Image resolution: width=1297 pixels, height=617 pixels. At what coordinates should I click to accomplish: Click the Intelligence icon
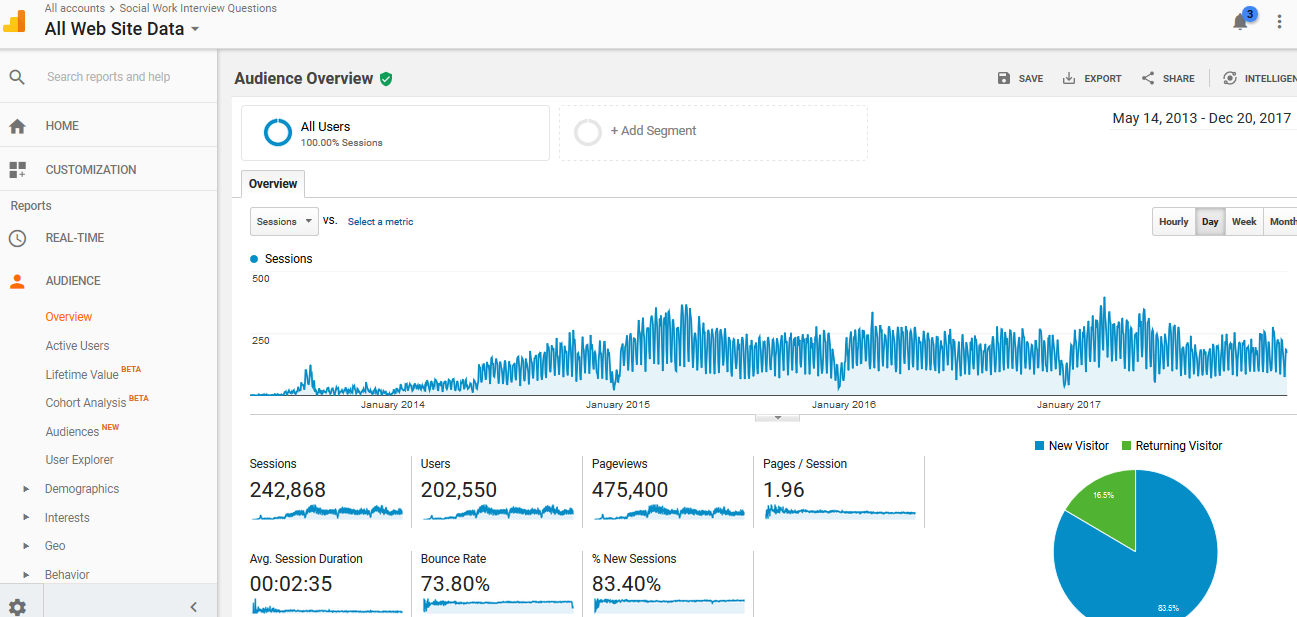click(x=1230, y=78)
